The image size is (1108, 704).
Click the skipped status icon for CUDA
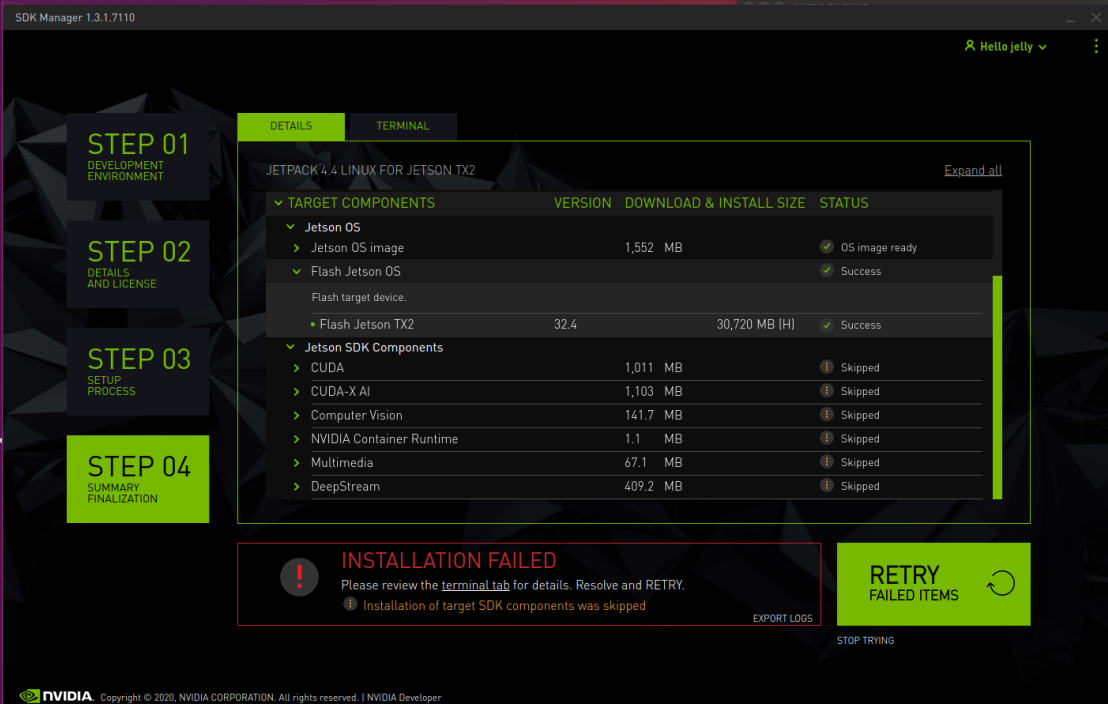tap(826, 367)
